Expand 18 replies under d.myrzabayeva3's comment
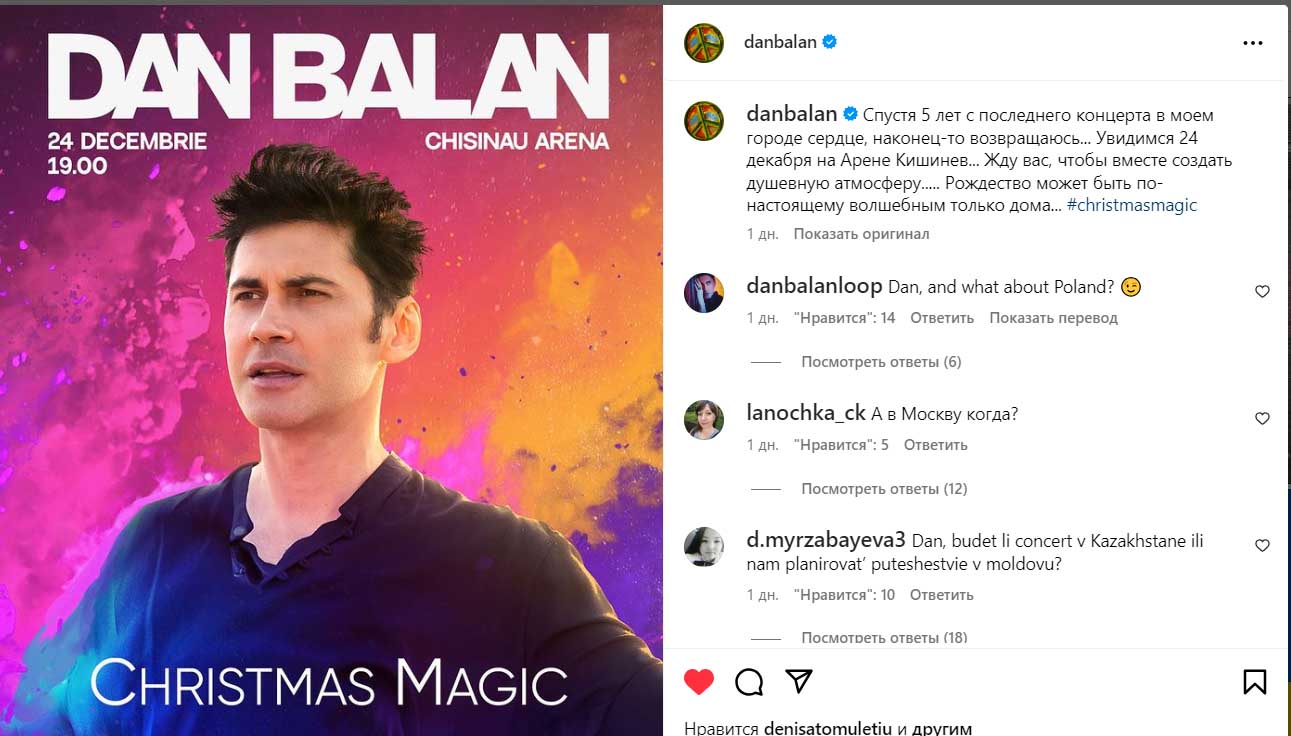Screen dimensions: 1291x736 tap(884, 637)
